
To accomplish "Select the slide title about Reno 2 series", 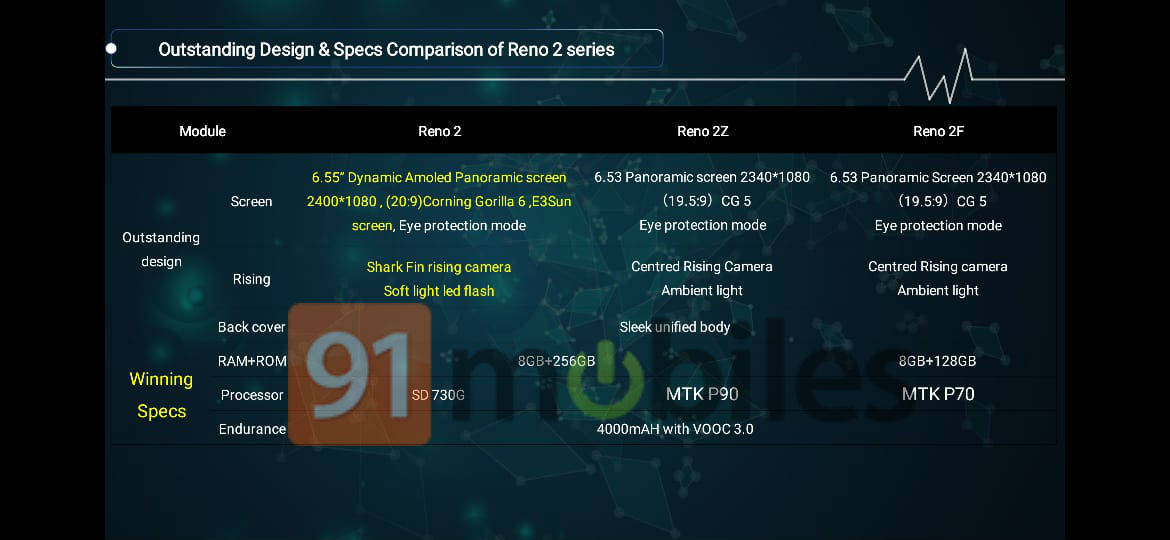I will (x=386, y=49).
